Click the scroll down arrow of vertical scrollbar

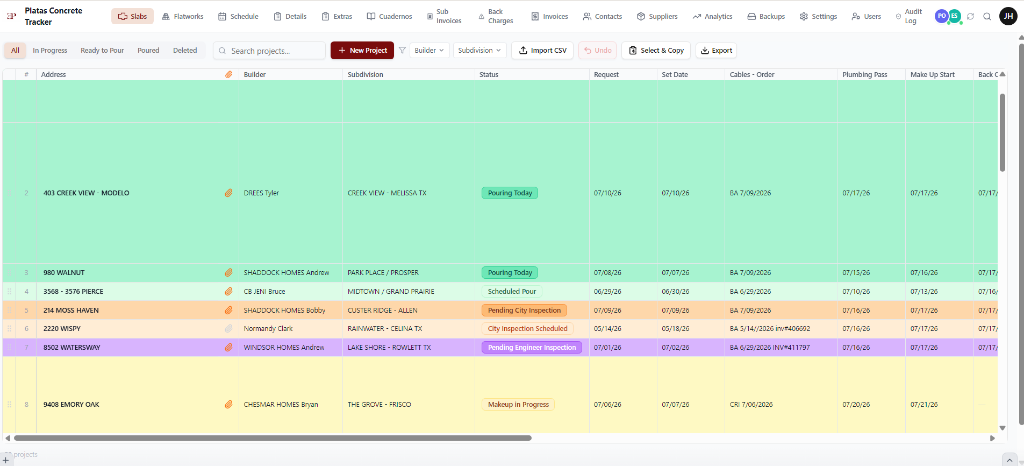tap(1002, 428)
